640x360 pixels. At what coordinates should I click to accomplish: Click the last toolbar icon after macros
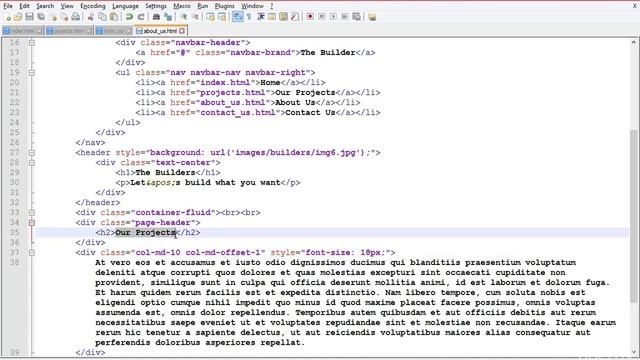click(372, 17)
